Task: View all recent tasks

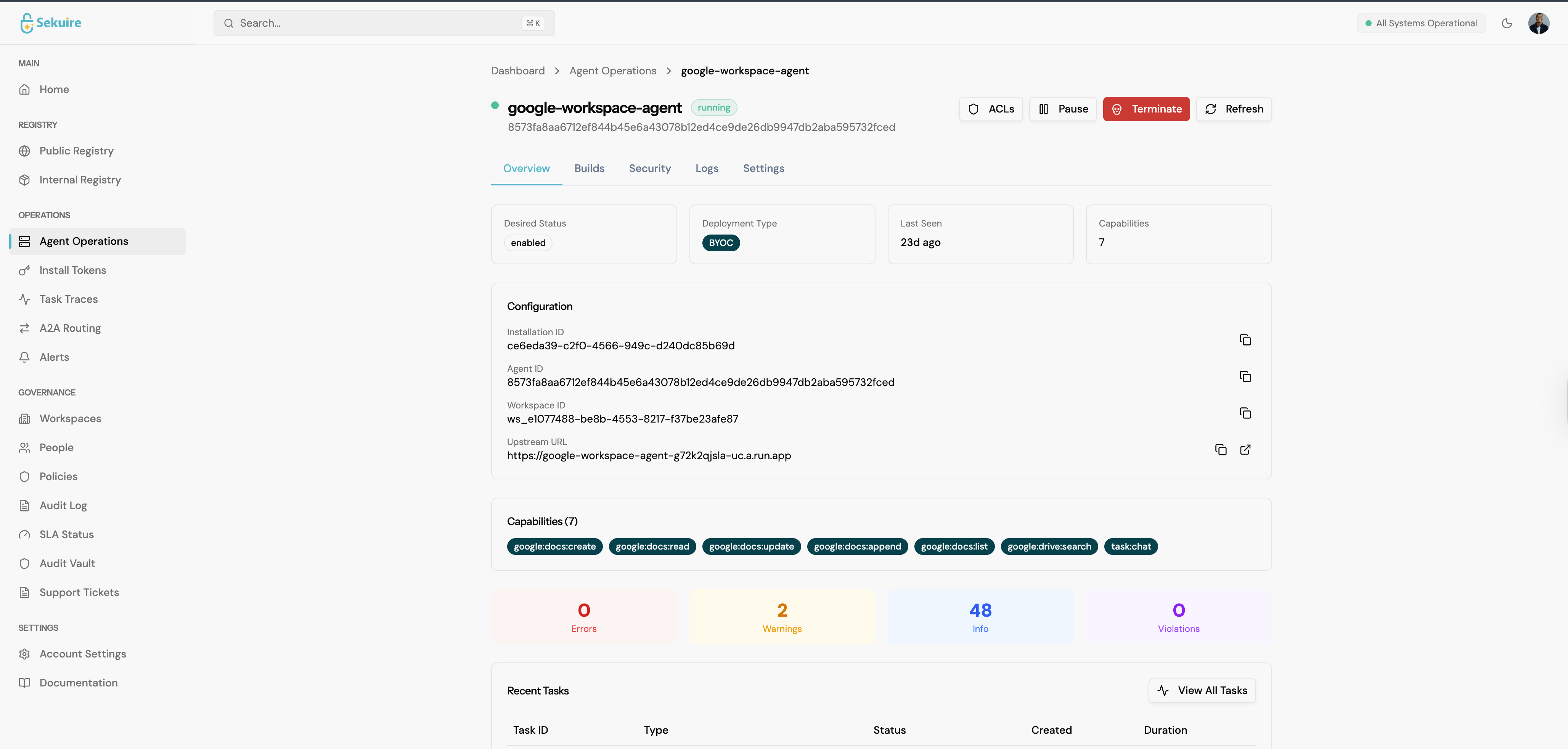Action: tap(1202, 691)
